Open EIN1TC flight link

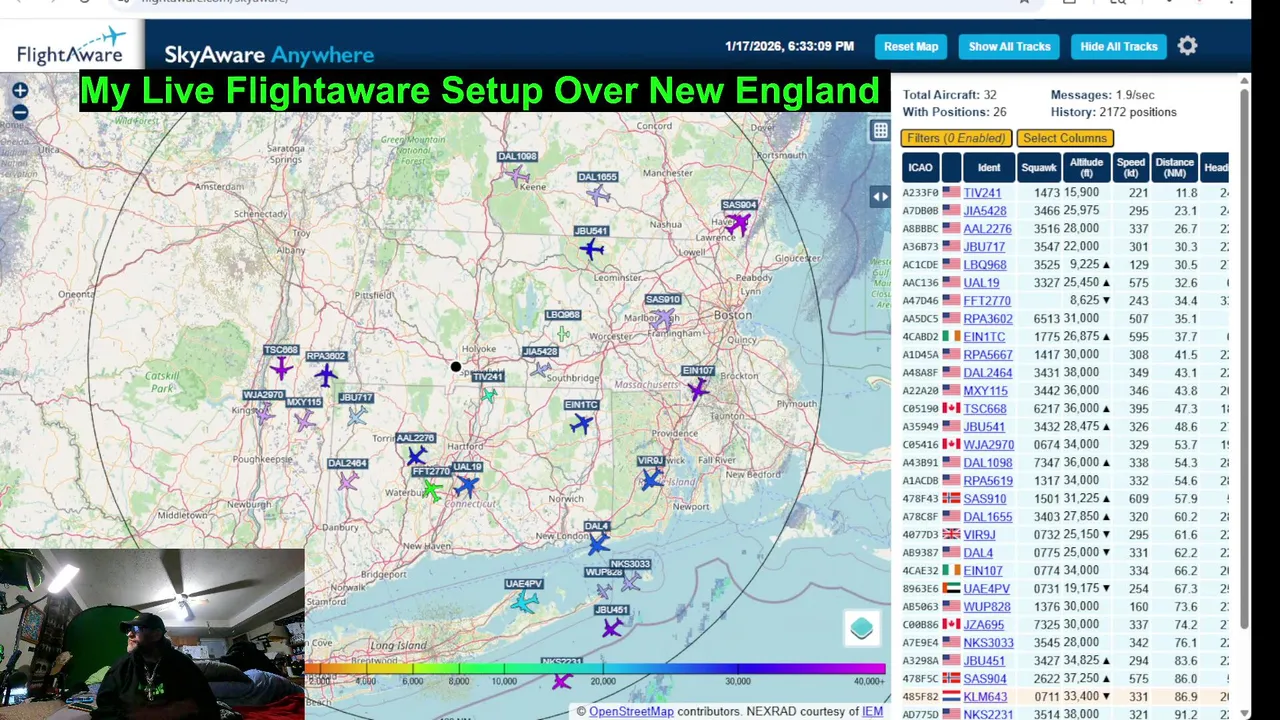[984, 337]
